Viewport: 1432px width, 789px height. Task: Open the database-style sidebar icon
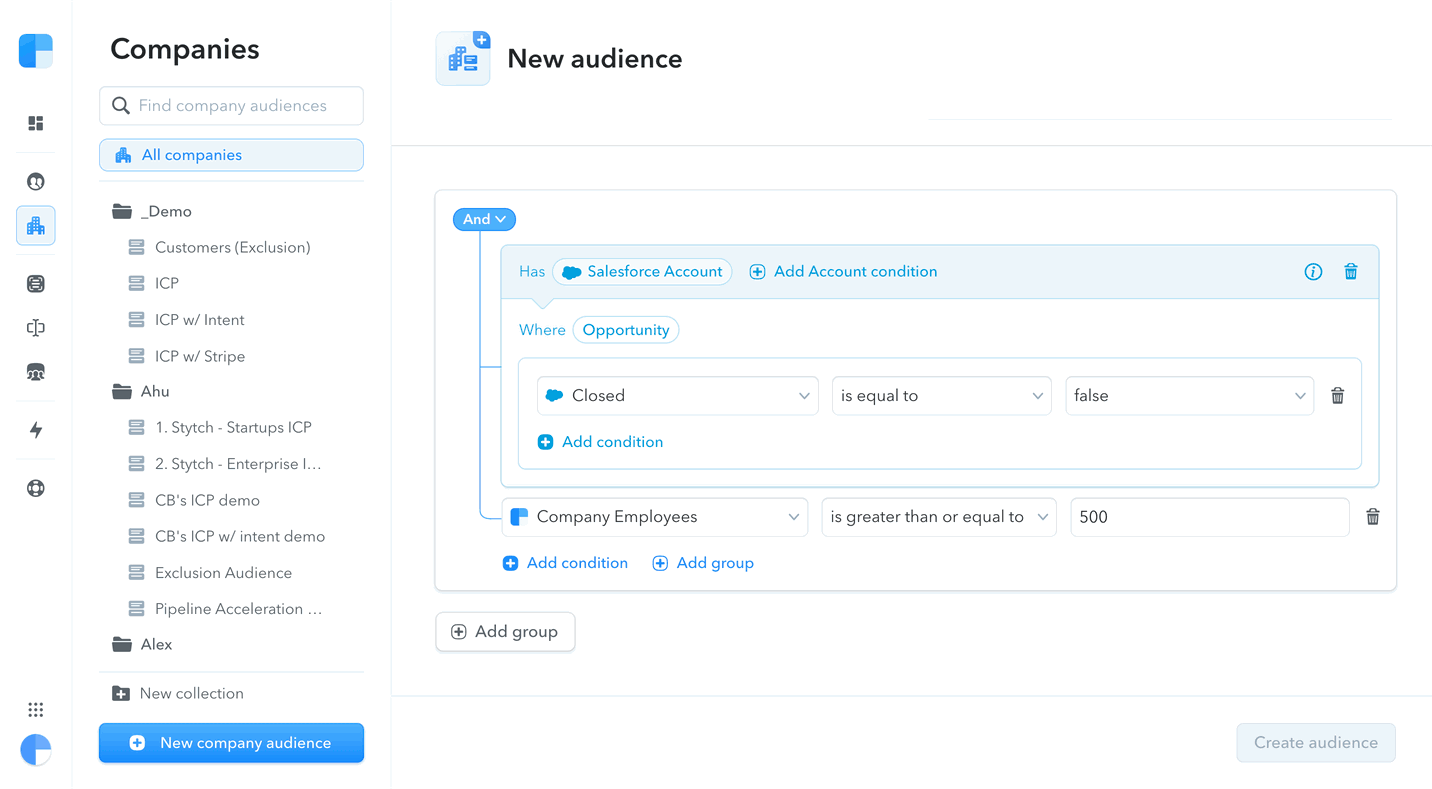tap(36, 284)
